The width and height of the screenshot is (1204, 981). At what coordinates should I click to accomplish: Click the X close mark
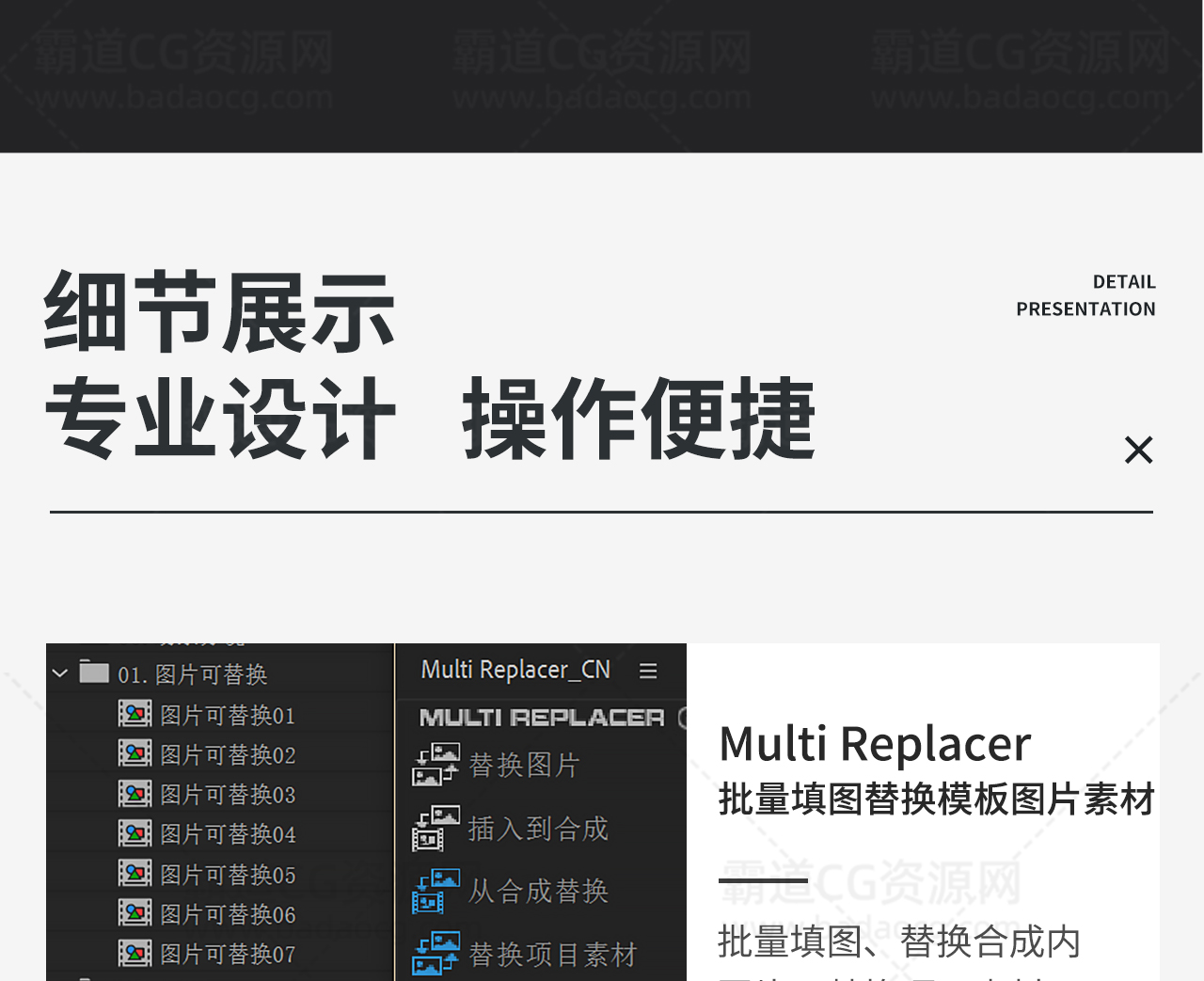pyautogui.click(x=1138, y=450)
